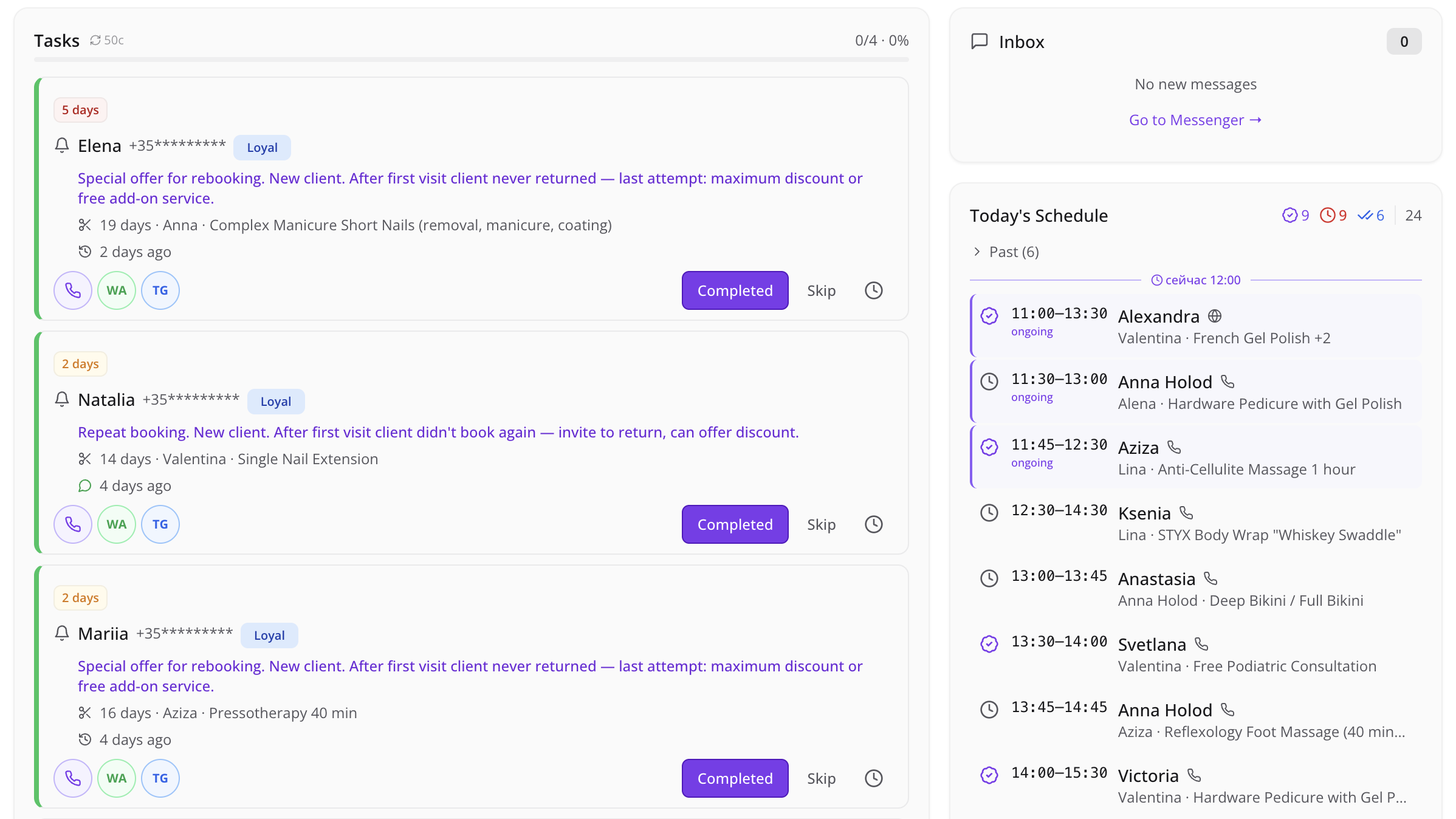Viewport: 1456px width, 819px height.
Task: Open Ksenia STYX Body Wrap appointment
Action: 1196,523
